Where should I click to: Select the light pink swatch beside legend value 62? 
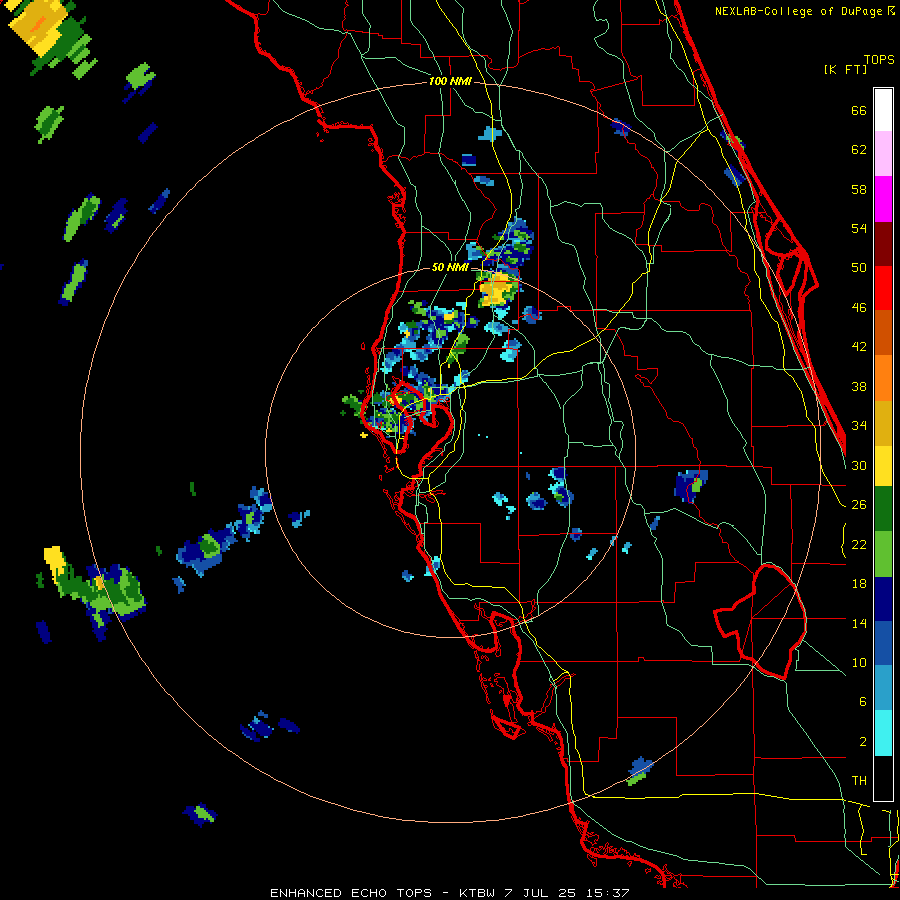point(883,154)
